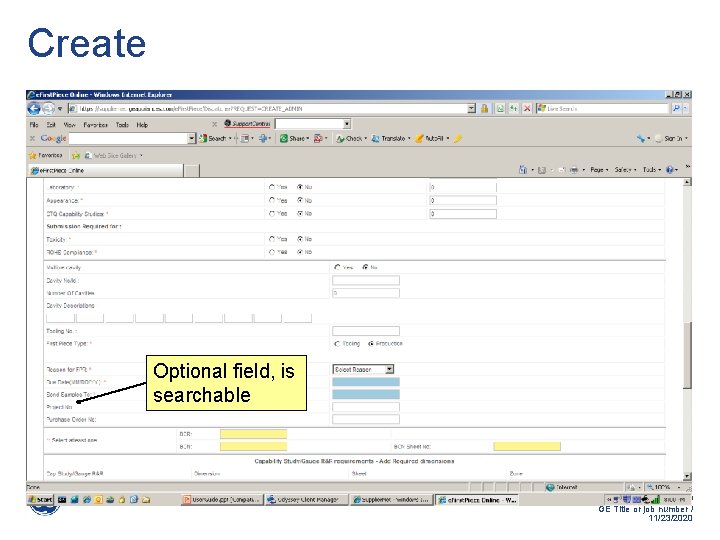Click the Google toolbar Check spelling button

pos(351,138)
